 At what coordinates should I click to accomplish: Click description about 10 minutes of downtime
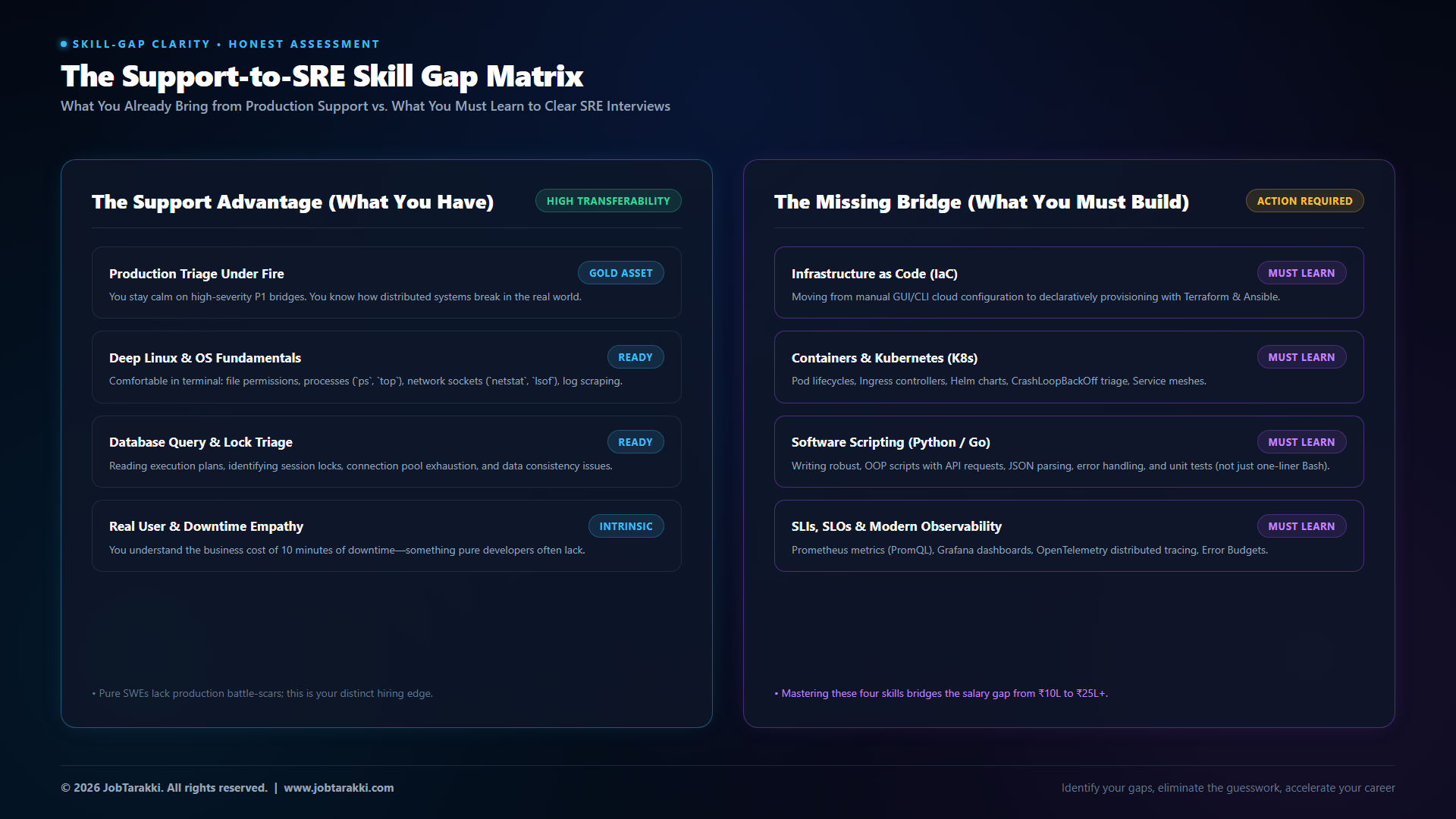347,550
